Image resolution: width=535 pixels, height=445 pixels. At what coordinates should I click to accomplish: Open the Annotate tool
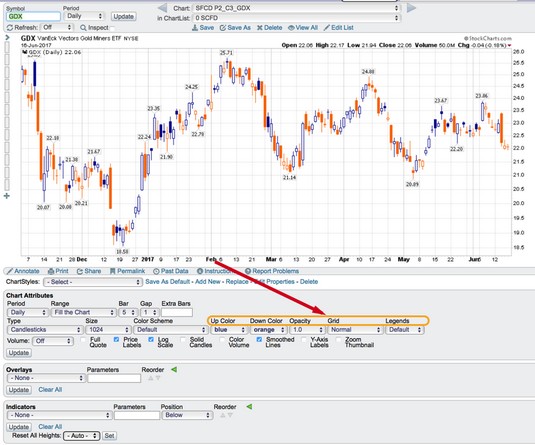click(x=23, y=271)
